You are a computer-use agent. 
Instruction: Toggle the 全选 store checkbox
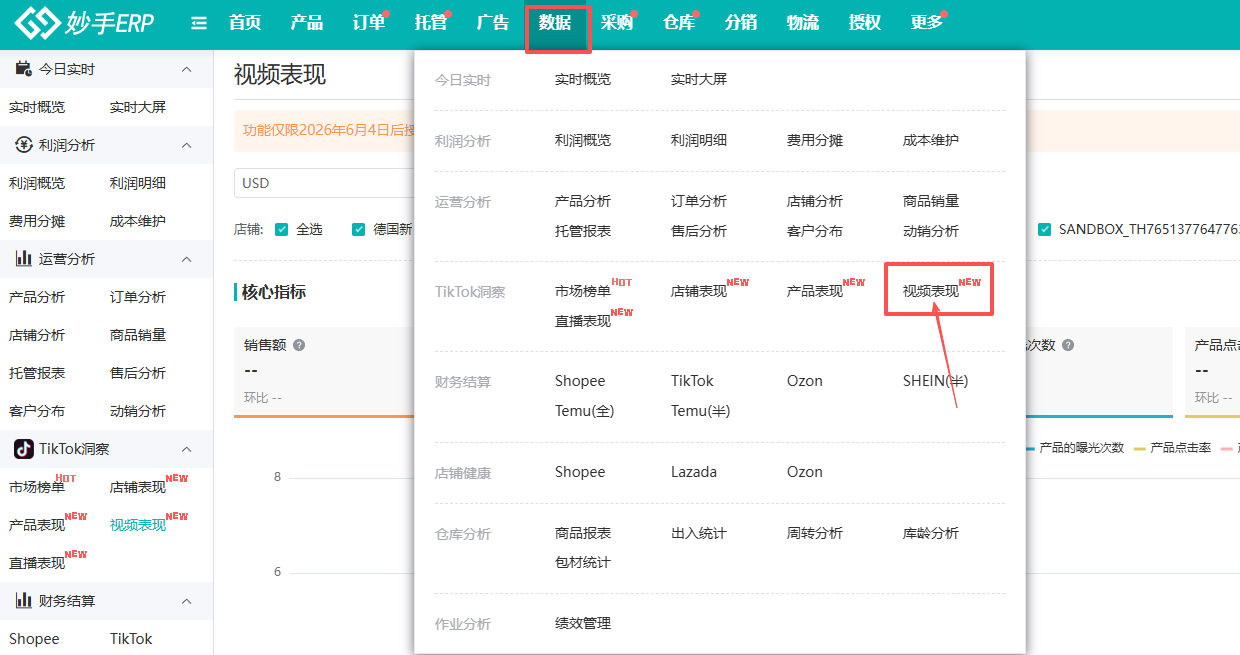point(282,229)
